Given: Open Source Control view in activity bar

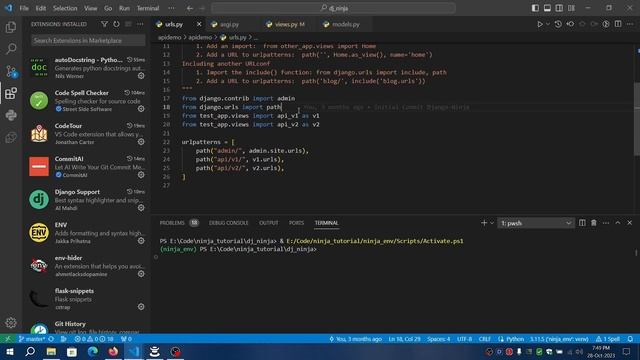Looking at the screenshot, I should click(x=11, y=71).
